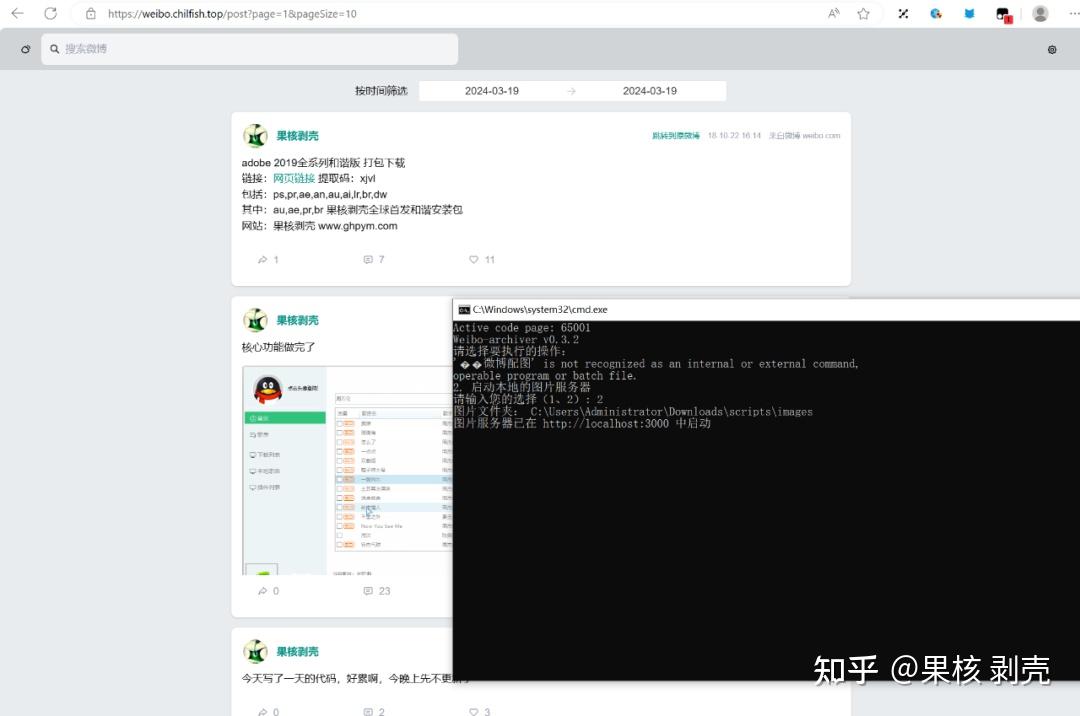
Task: Click the cmd.exe icon in console title bar
Action: (x=464, y=309)
